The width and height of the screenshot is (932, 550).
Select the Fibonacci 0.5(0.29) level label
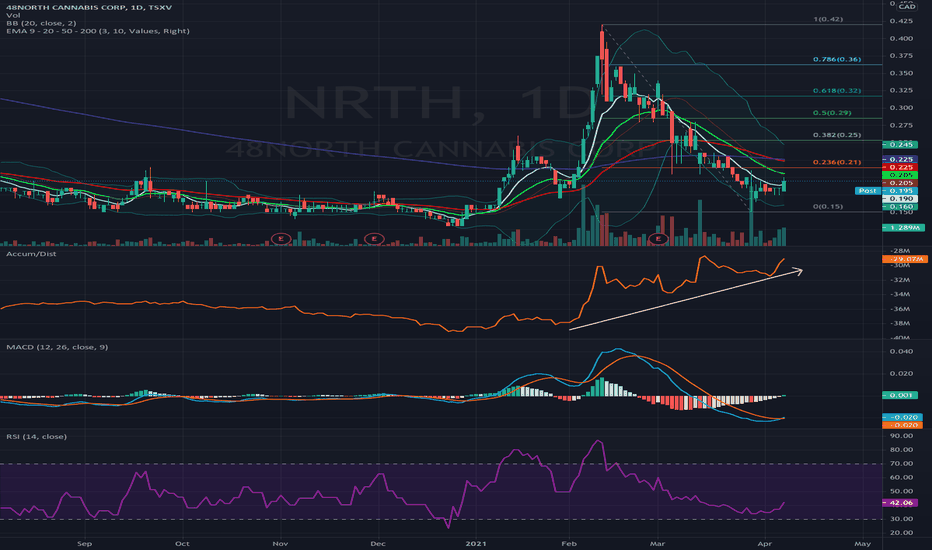coord(832,112)
